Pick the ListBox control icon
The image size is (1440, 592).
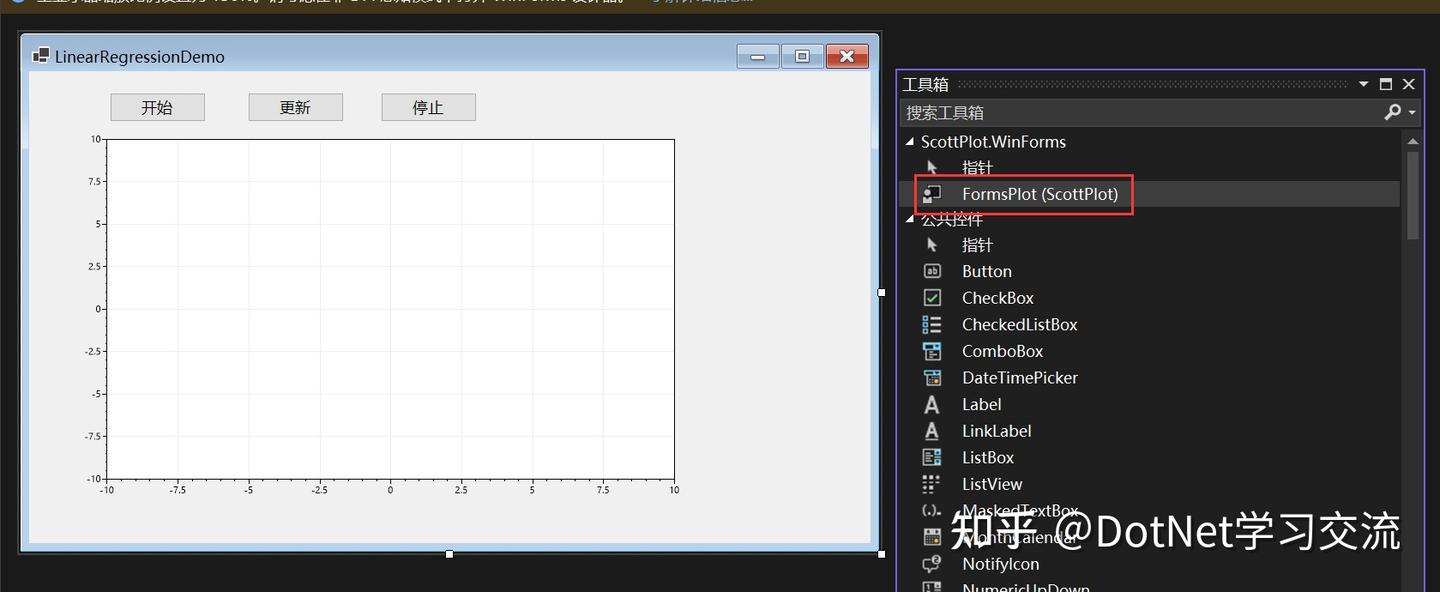[932, 457]
